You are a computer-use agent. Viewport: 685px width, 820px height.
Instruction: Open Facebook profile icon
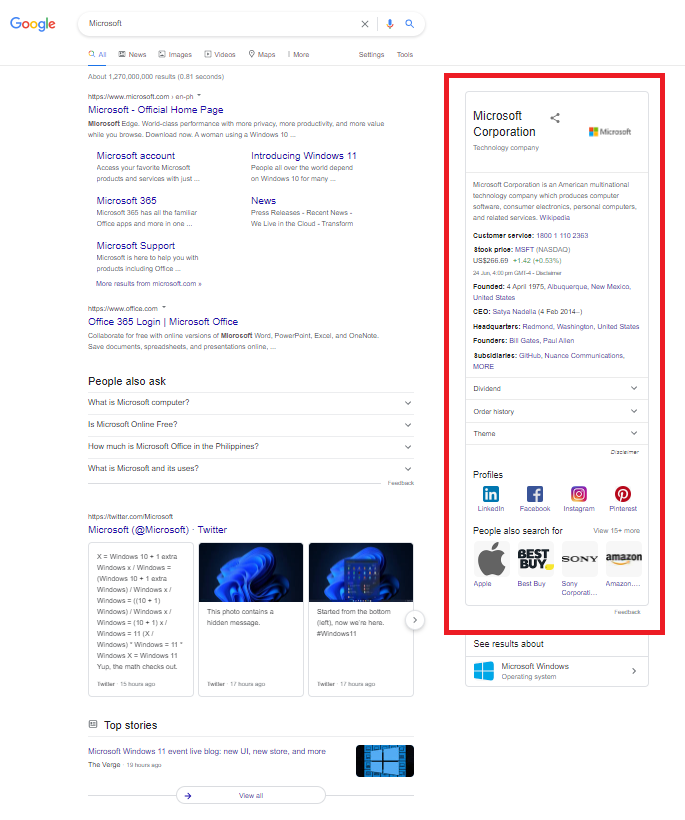tap(534, 494)
